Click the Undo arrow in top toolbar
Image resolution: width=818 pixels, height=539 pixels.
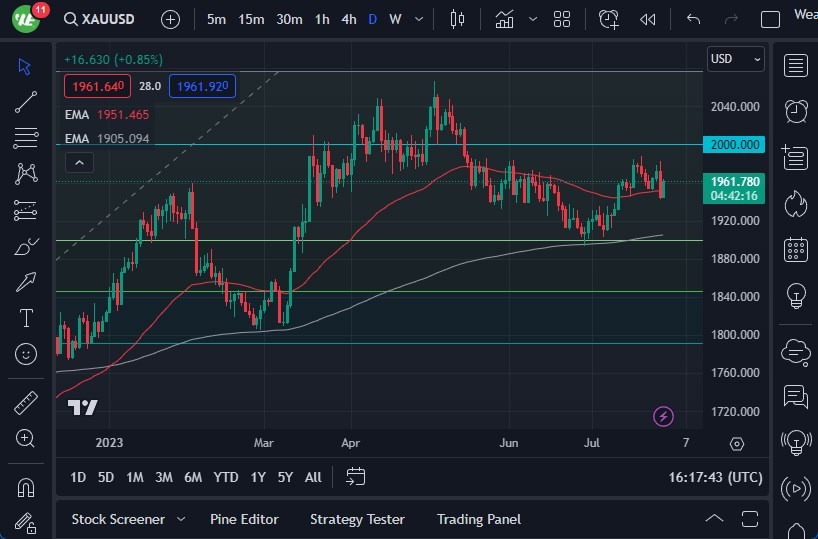tap(693, 19)
